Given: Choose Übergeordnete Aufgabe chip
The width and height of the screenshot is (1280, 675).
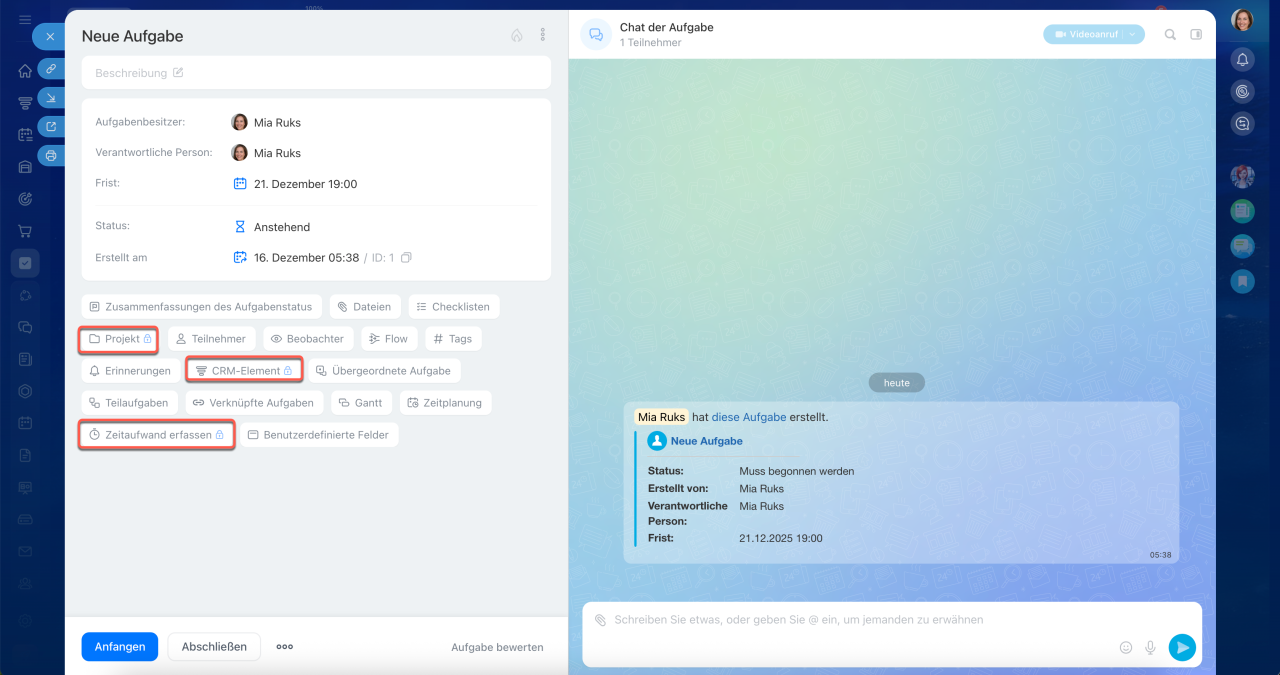Looking at the screenshot, I should click(x=384, y=371).
